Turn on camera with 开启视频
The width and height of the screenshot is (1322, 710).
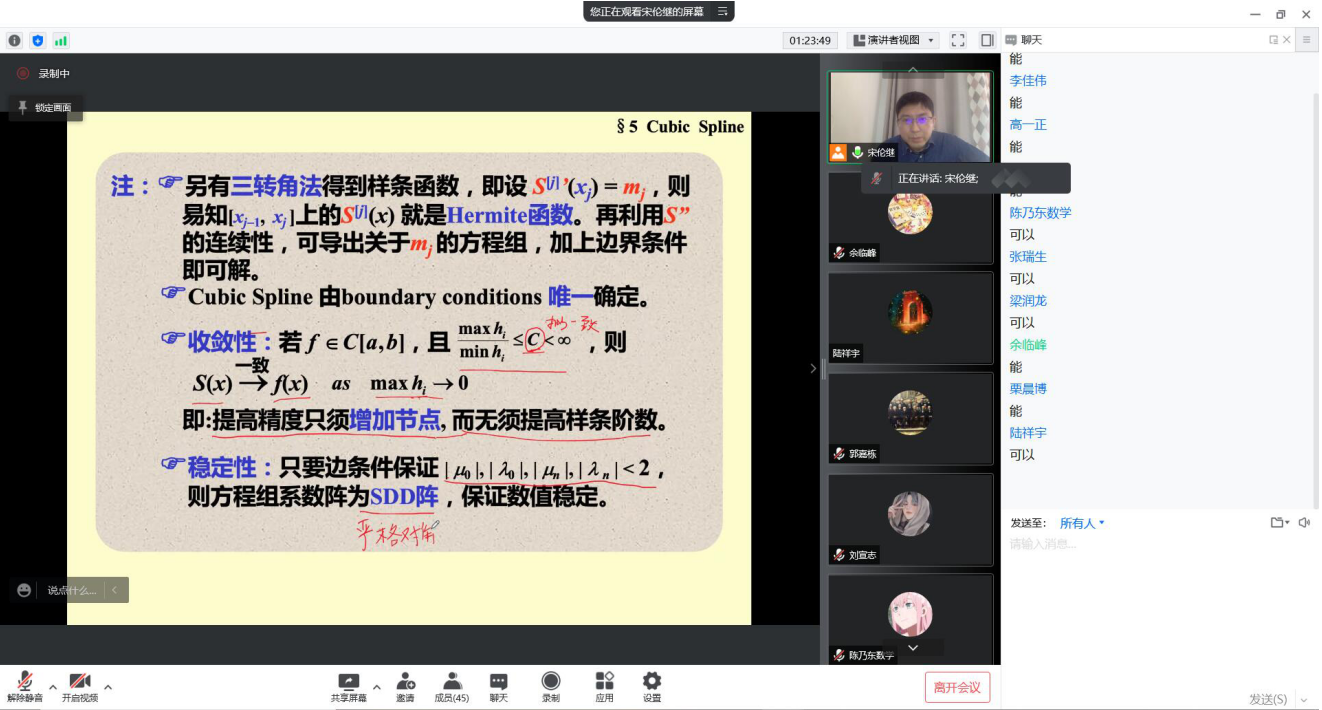coord(80,687)
